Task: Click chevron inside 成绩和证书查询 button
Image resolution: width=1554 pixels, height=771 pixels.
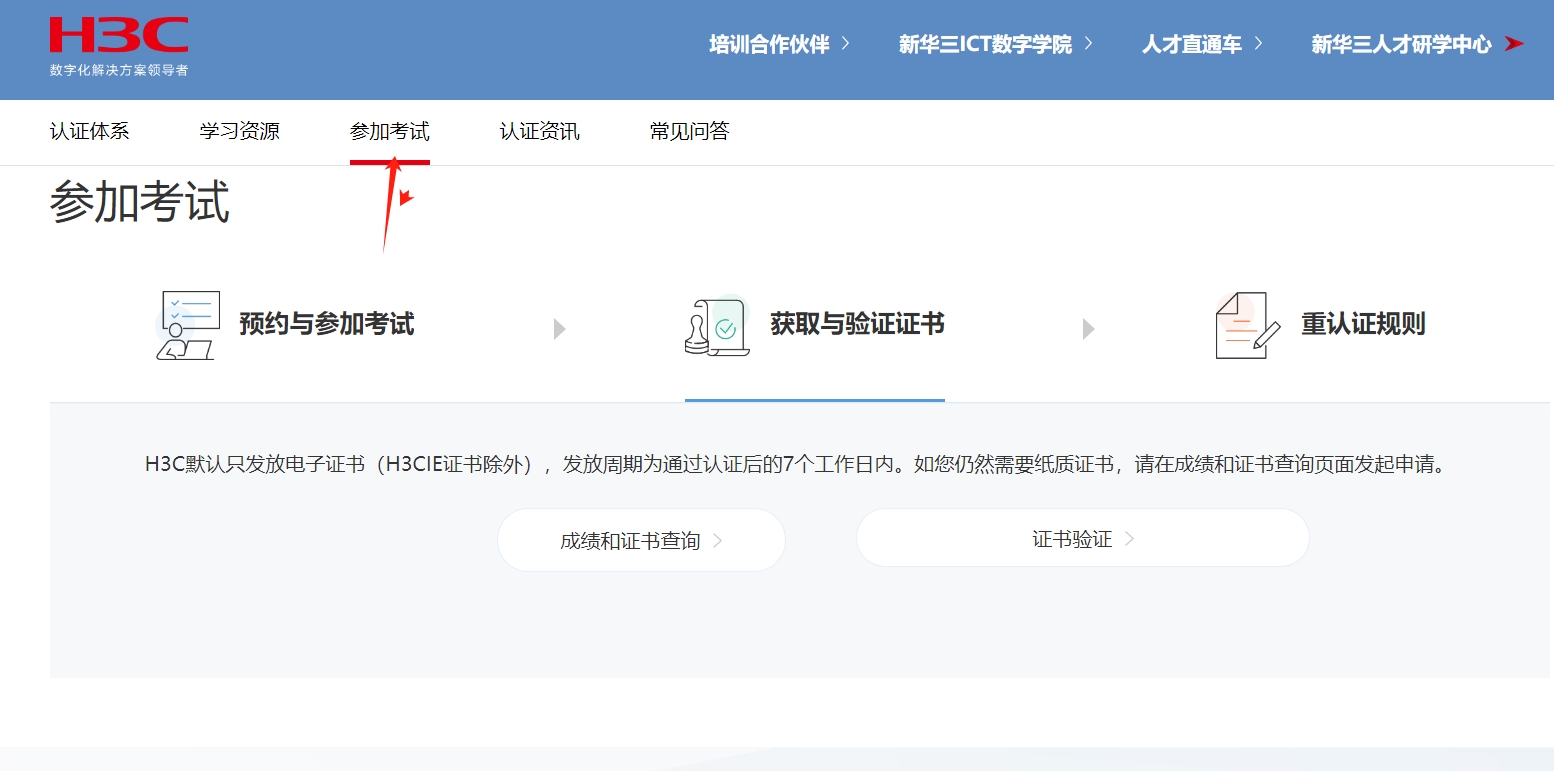Action: (x=717, y=541)
